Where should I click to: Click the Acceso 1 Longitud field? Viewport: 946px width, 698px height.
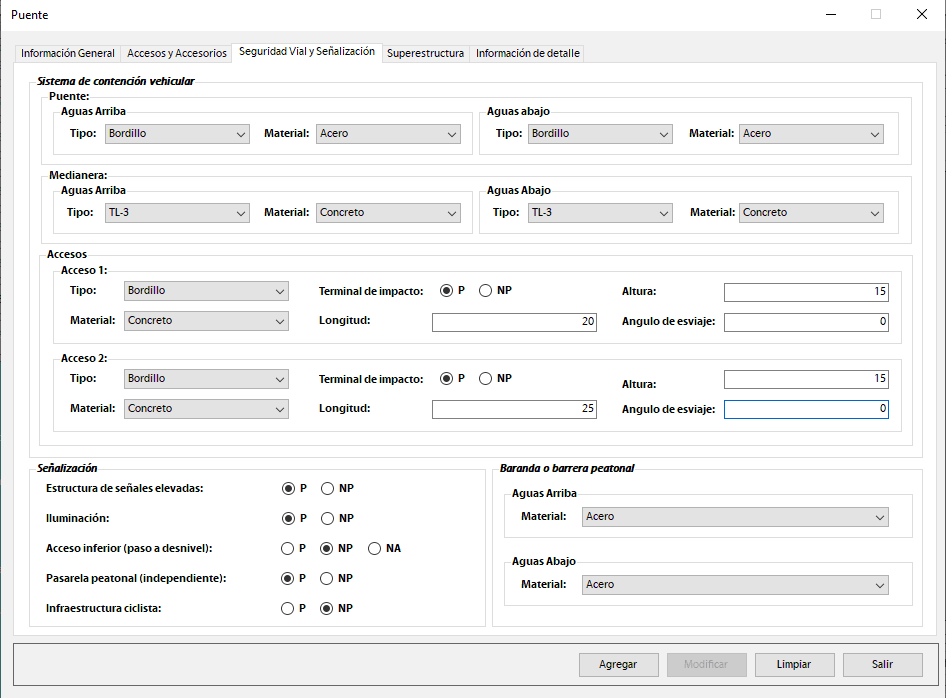(x=514, y=322)
